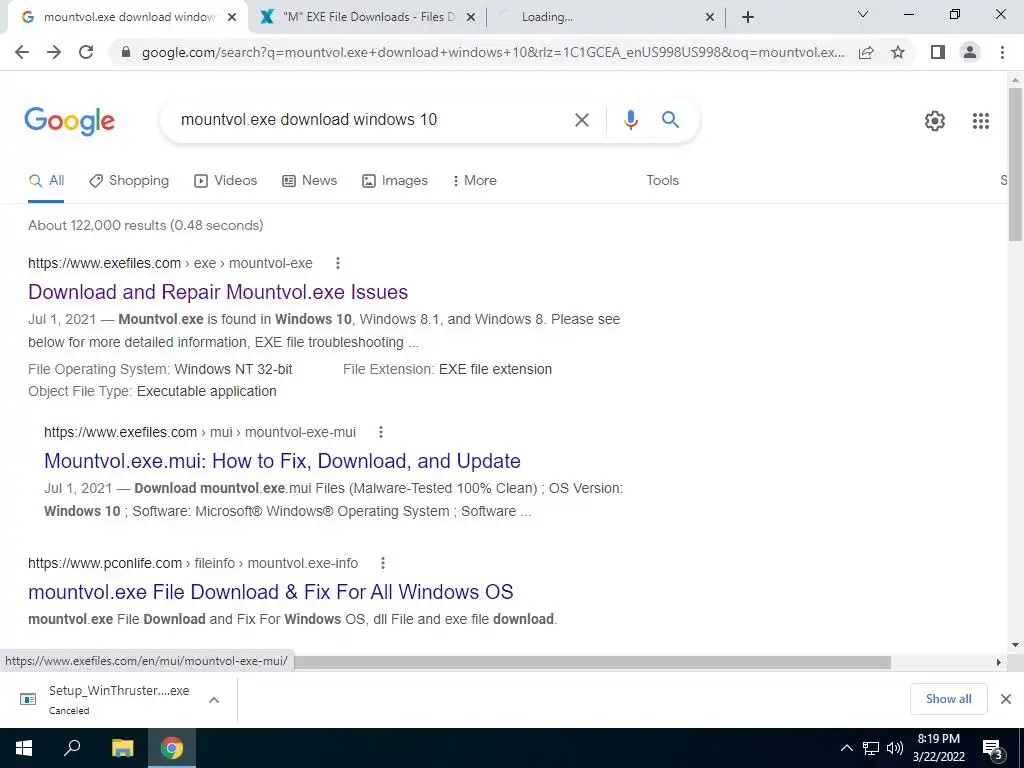This screenshot has width=1024, height=768.
Task: Dismiss the downloads bar
Action: click(1006, 699)
